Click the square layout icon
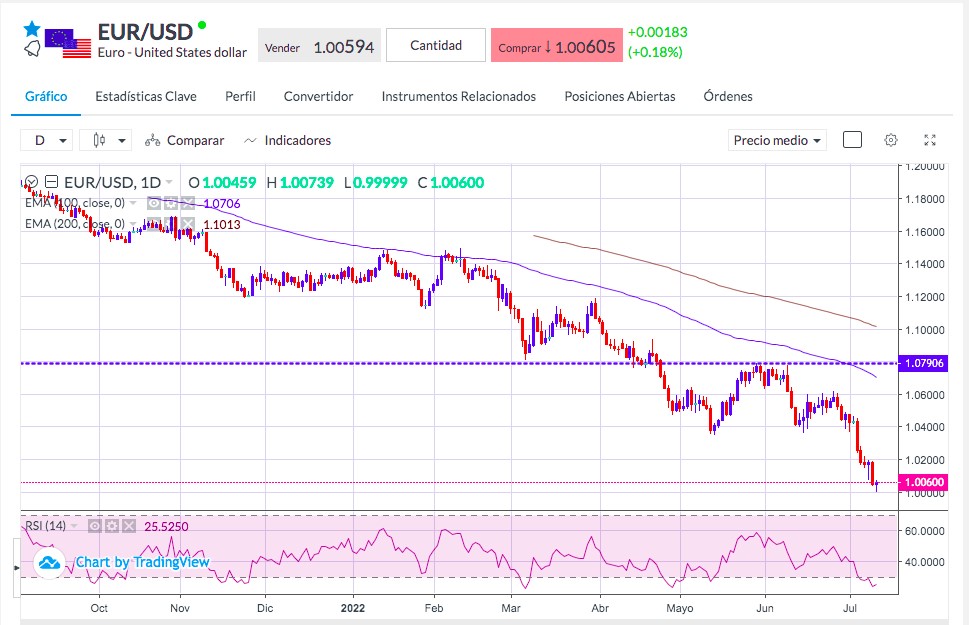 [852, 140]
